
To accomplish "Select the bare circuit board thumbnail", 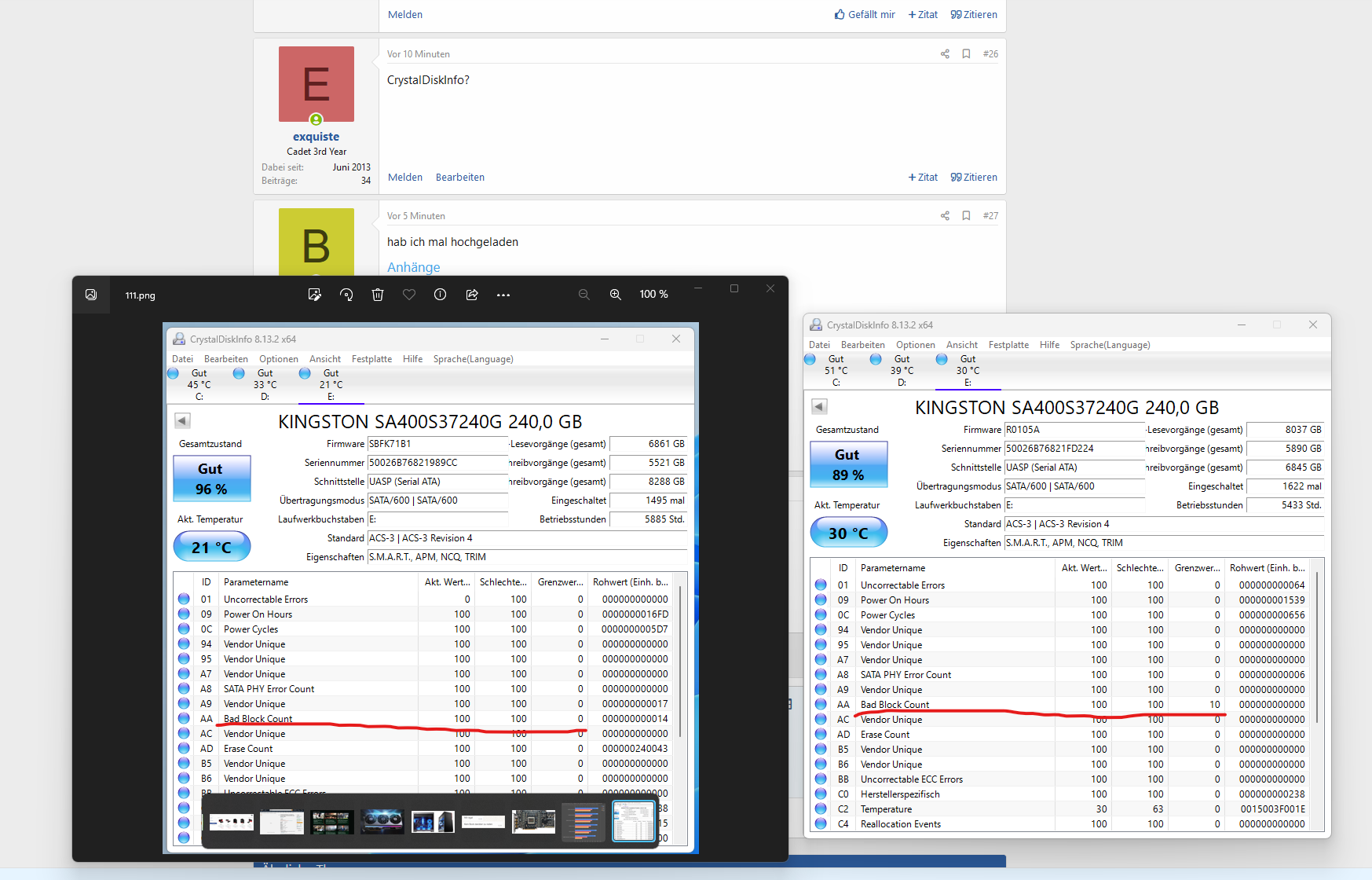I will (x=533, y=822).
